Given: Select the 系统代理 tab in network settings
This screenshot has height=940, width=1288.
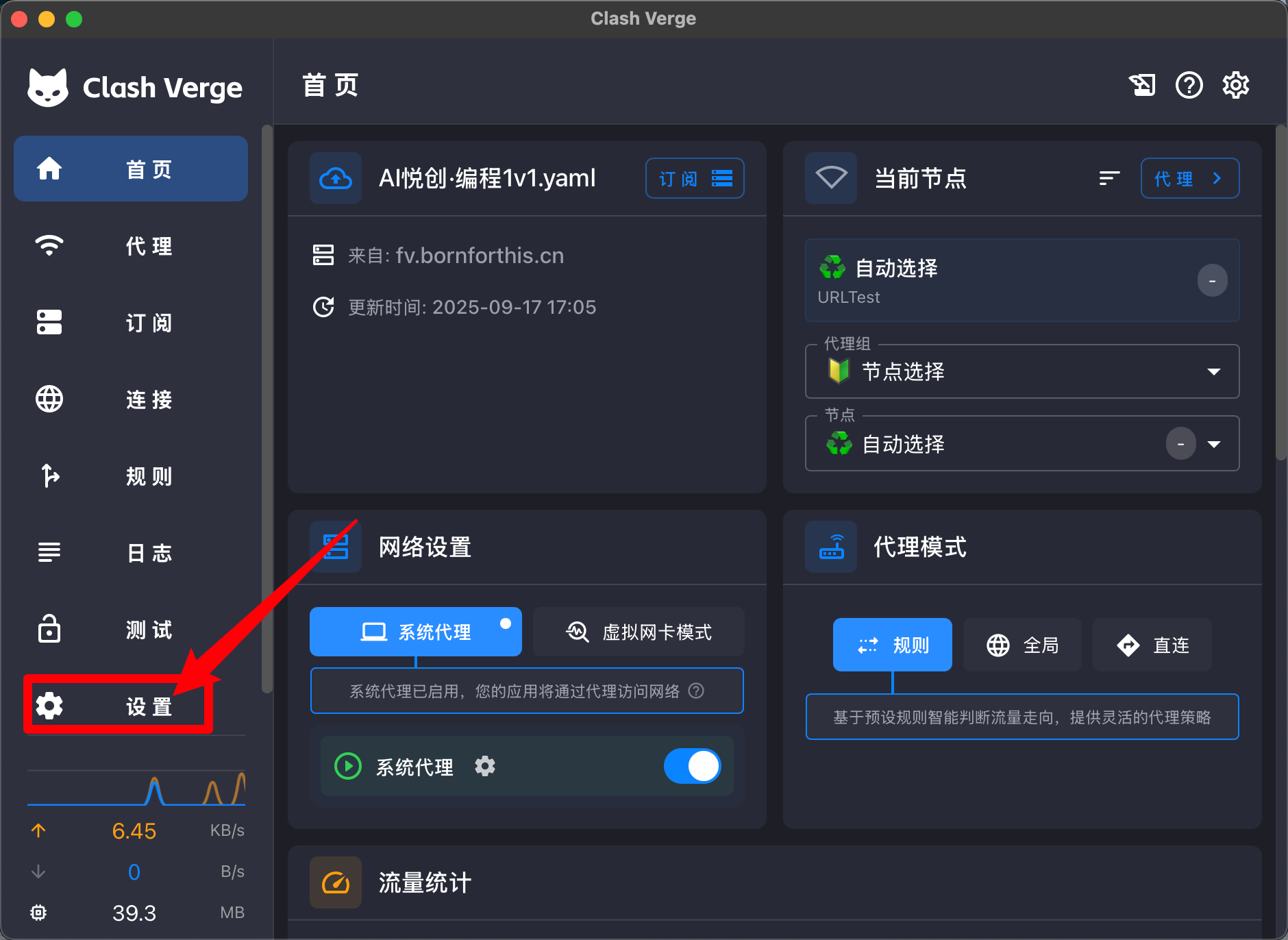Looking at the screenshot, I should [416, 632].
